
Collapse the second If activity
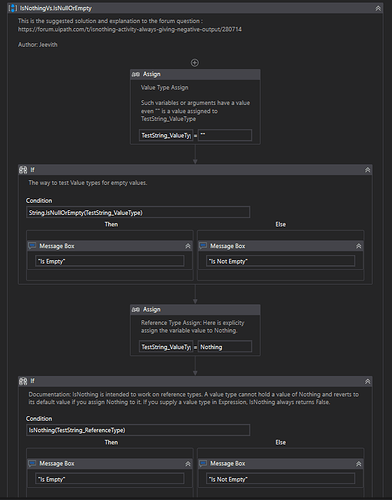(x=368, y=381)
